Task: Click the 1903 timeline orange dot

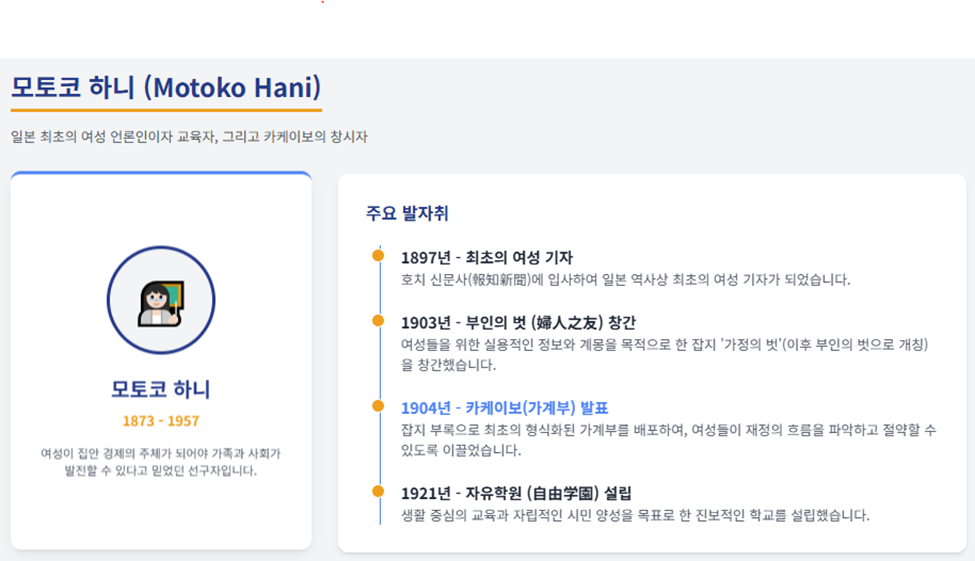Action: [378, 321]
